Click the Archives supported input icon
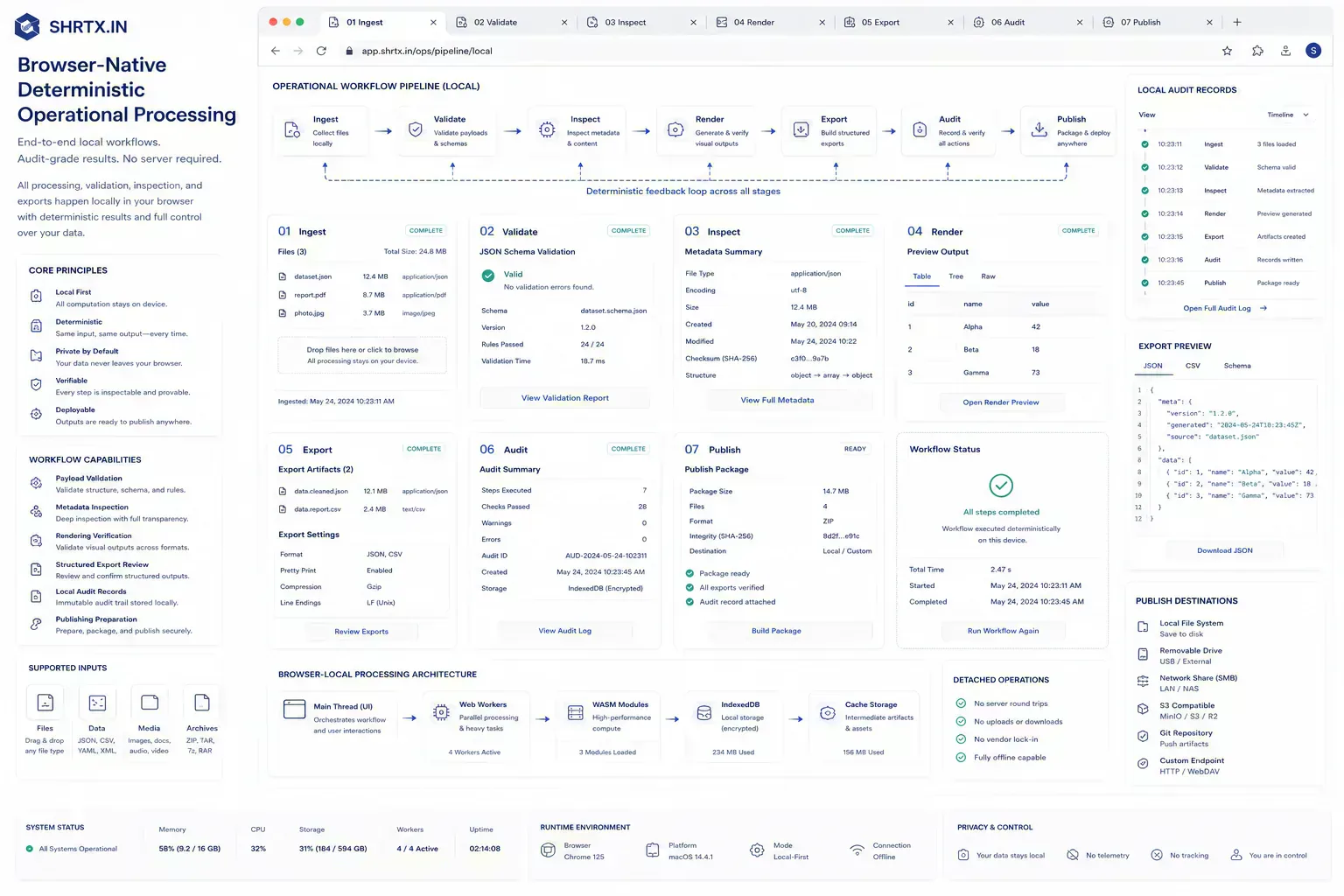Screen dimensions: 1344x896 click(x=202, y=702)
